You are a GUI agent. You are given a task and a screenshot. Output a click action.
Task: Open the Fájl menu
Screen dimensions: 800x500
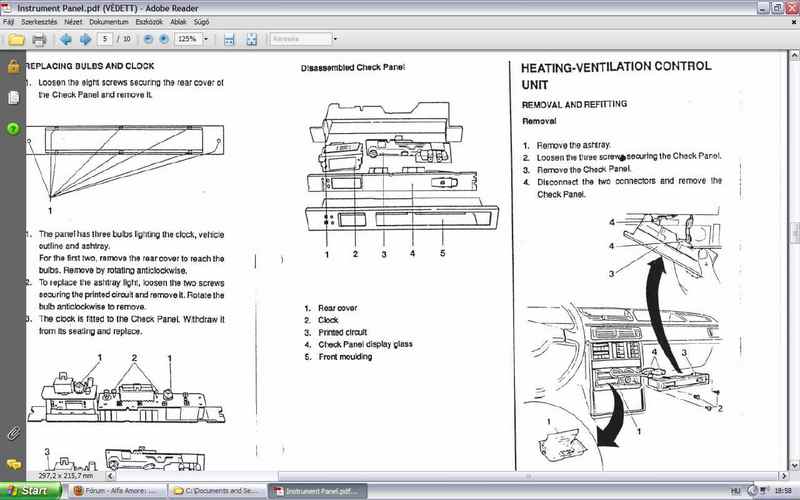[x=9, y=21]
